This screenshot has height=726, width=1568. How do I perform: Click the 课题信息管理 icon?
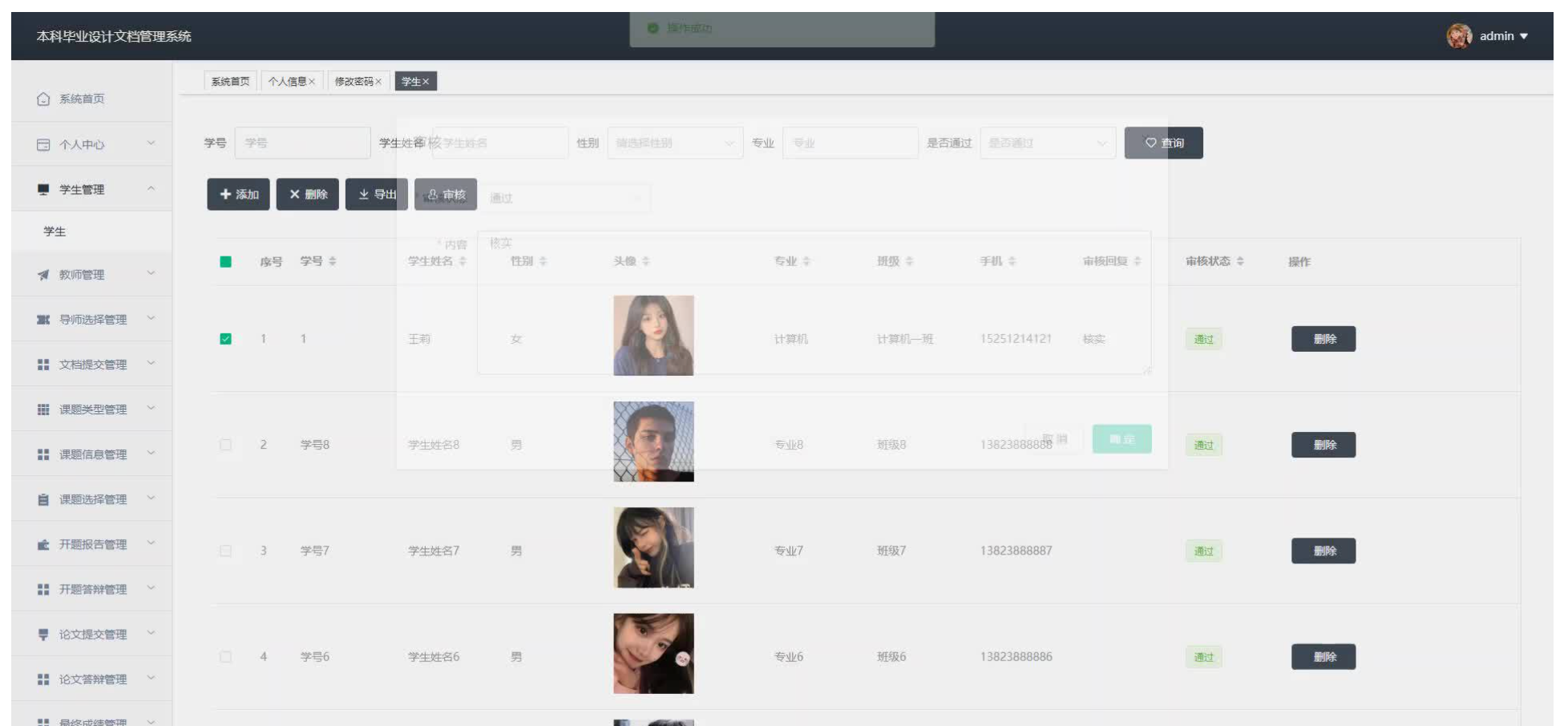pyautogui.click(x=43, y=454)
